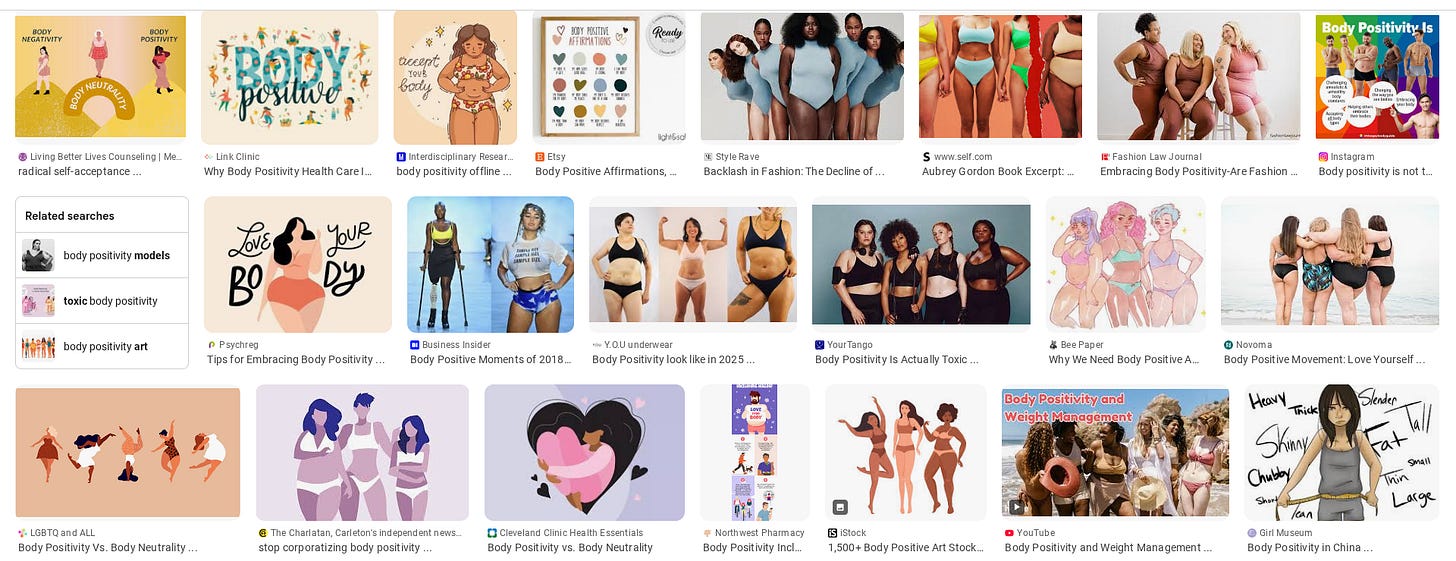Open 'Body Positivity and Weight Management' video thumbnail
This screenshot has width=1456, height=561.
1115,453
